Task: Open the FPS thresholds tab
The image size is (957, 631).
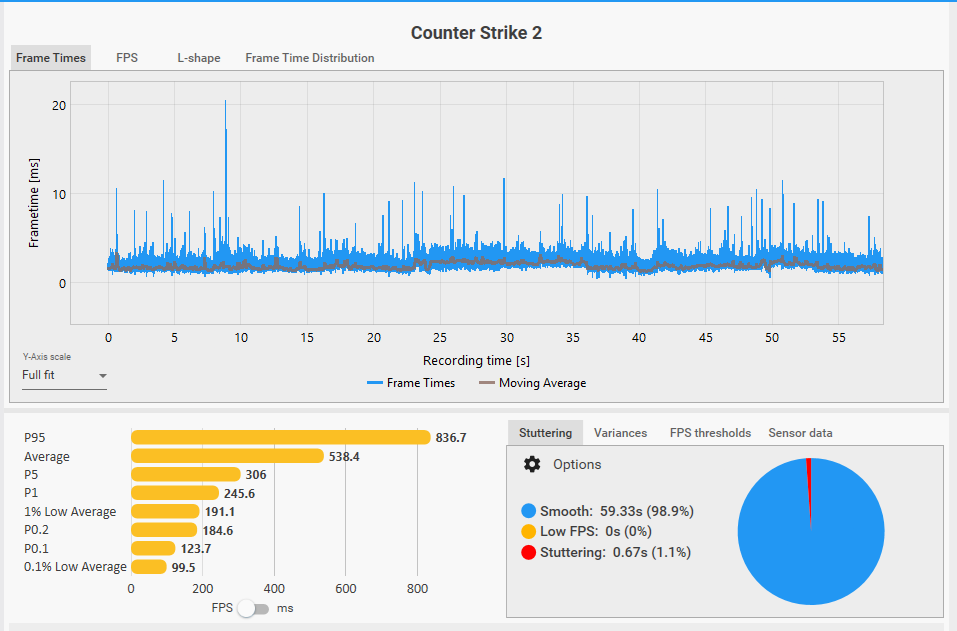Action: 710,433
